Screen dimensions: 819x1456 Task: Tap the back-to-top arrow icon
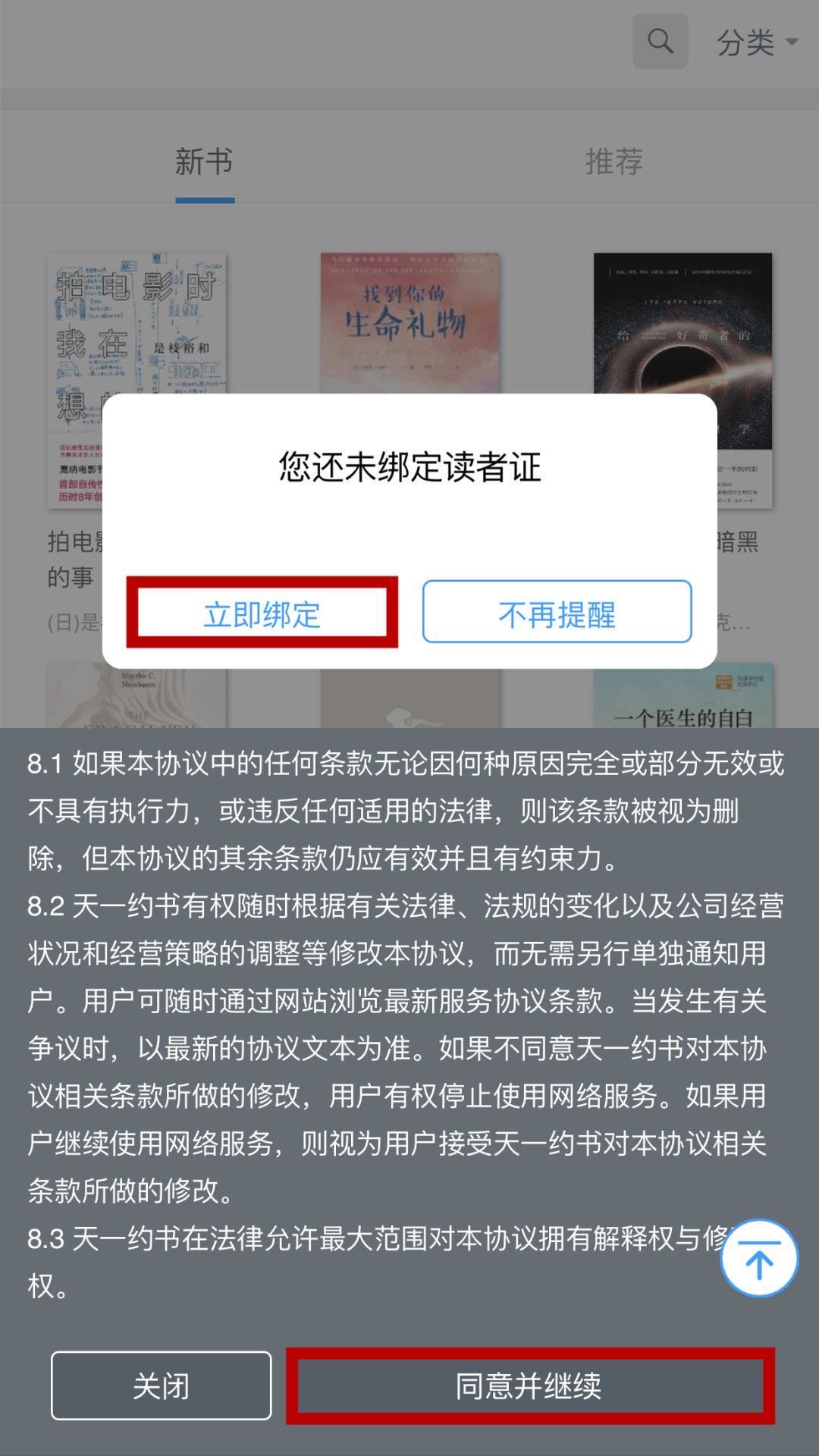point(758,1258)
